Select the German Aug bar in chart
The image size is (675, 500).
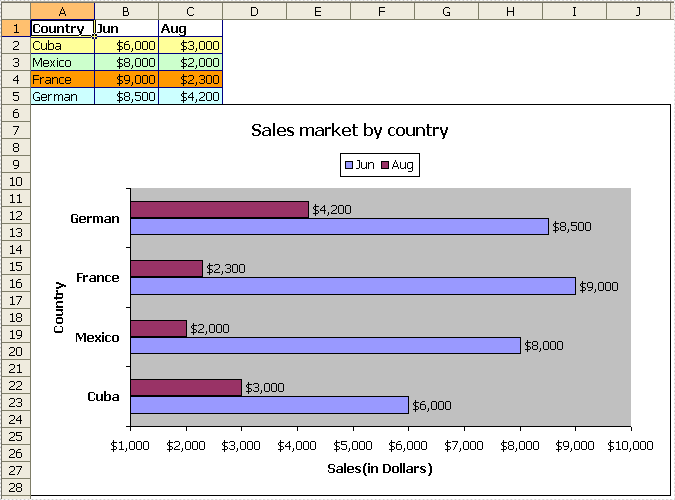tap(220, 210)
